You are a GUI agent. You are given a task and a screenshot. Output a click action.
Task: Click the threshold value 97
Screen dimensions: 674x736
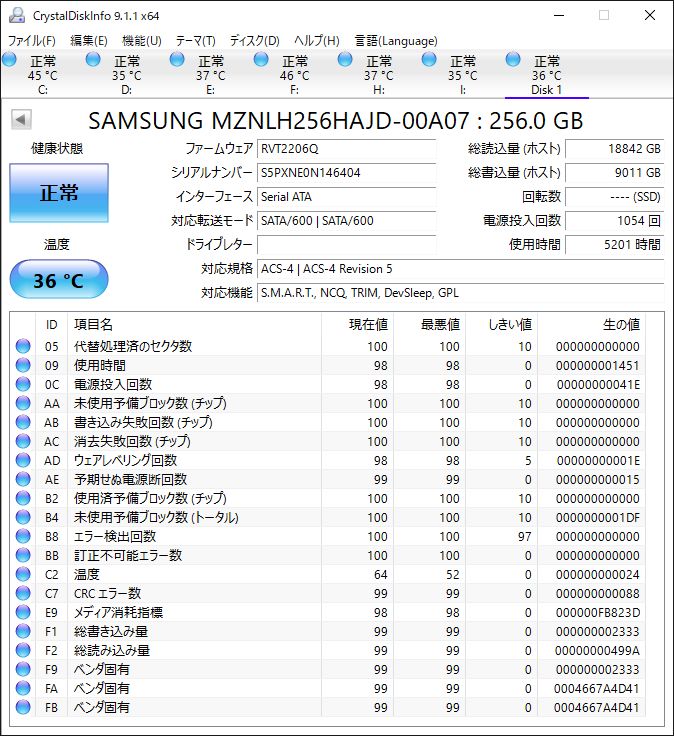(524, 537)
